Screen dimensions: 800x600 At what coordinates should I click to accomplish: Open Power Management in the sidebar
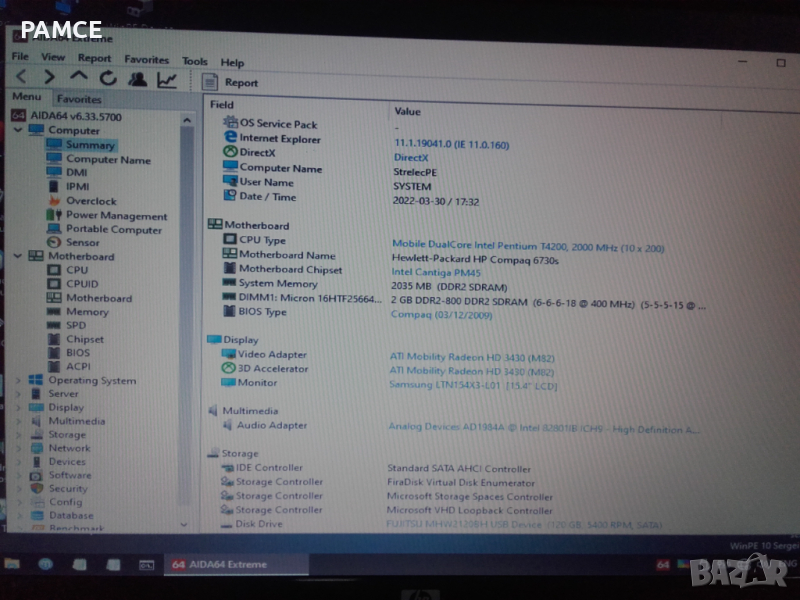(116, 216)
